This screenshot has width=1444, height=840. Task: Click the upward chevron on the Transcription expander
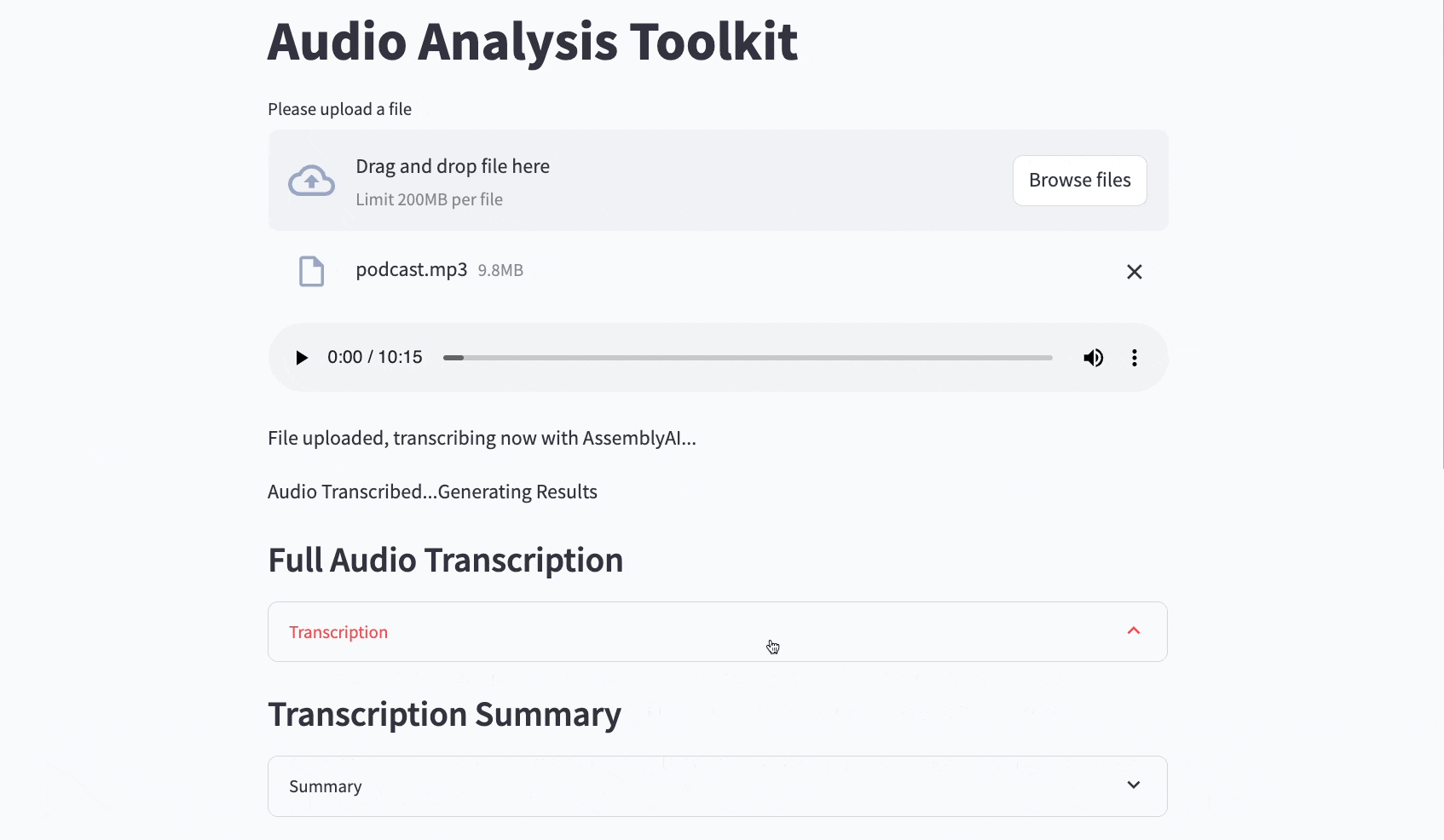pos(1134,631)
